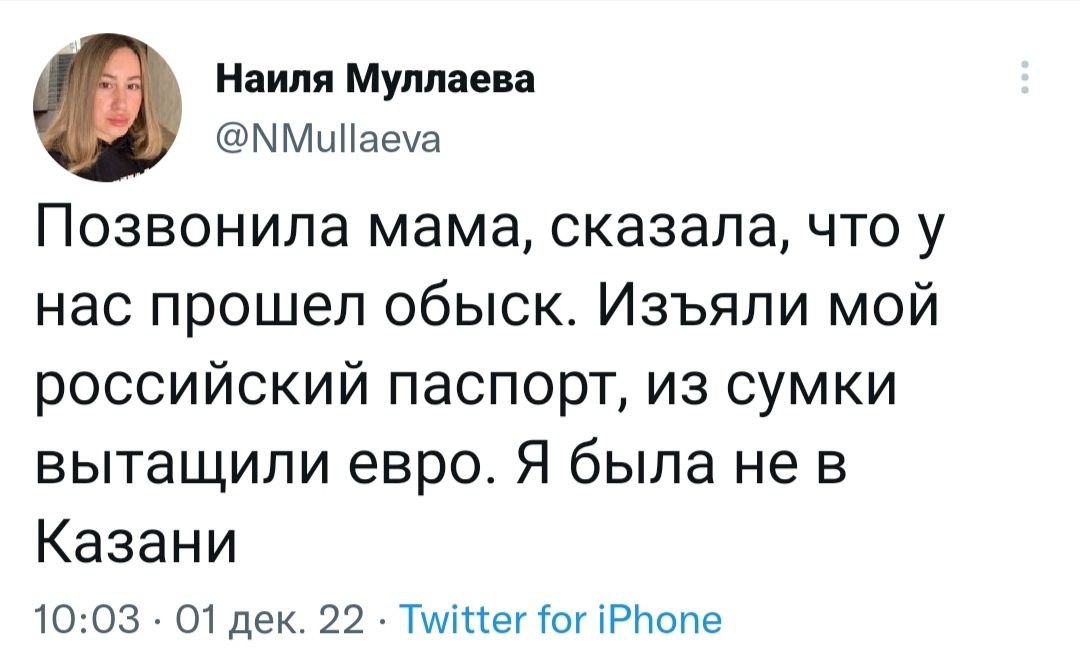Open the Twitter for iPhone source link
The height and width of the screenshot is (672, 1080).
point(561,619)
